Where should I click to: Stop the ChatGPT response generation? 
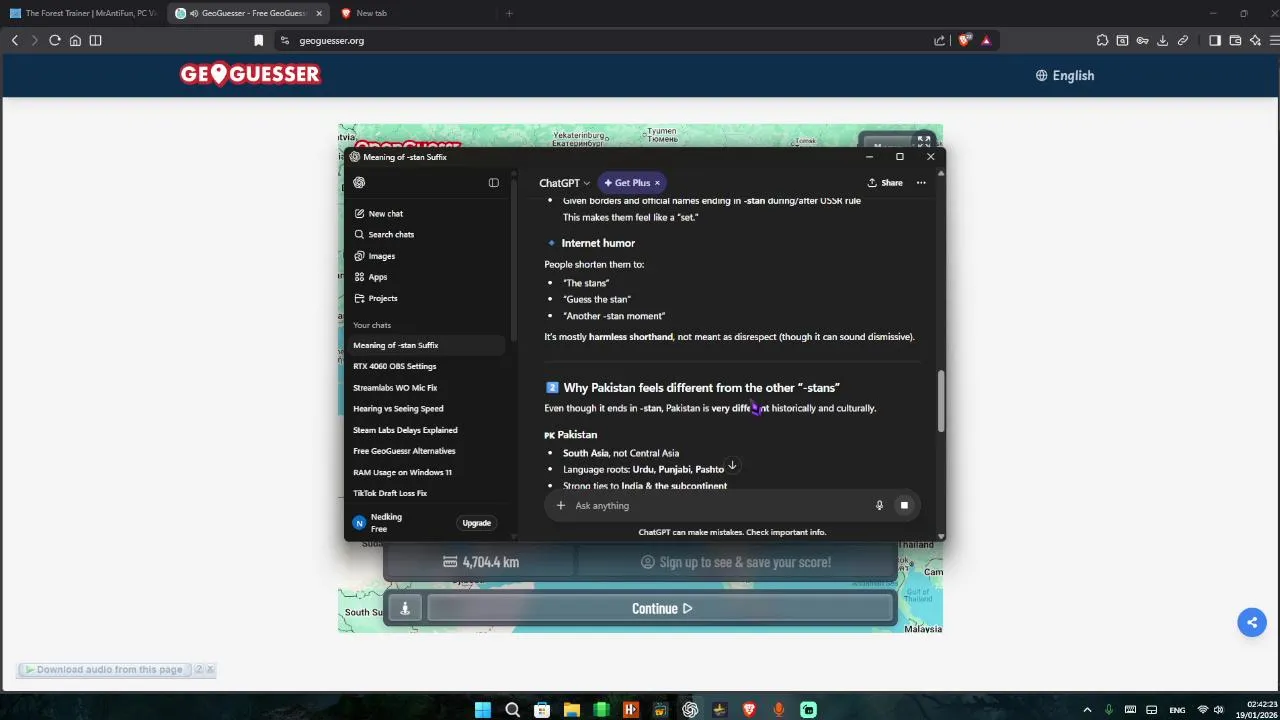(x=904, y=506)
